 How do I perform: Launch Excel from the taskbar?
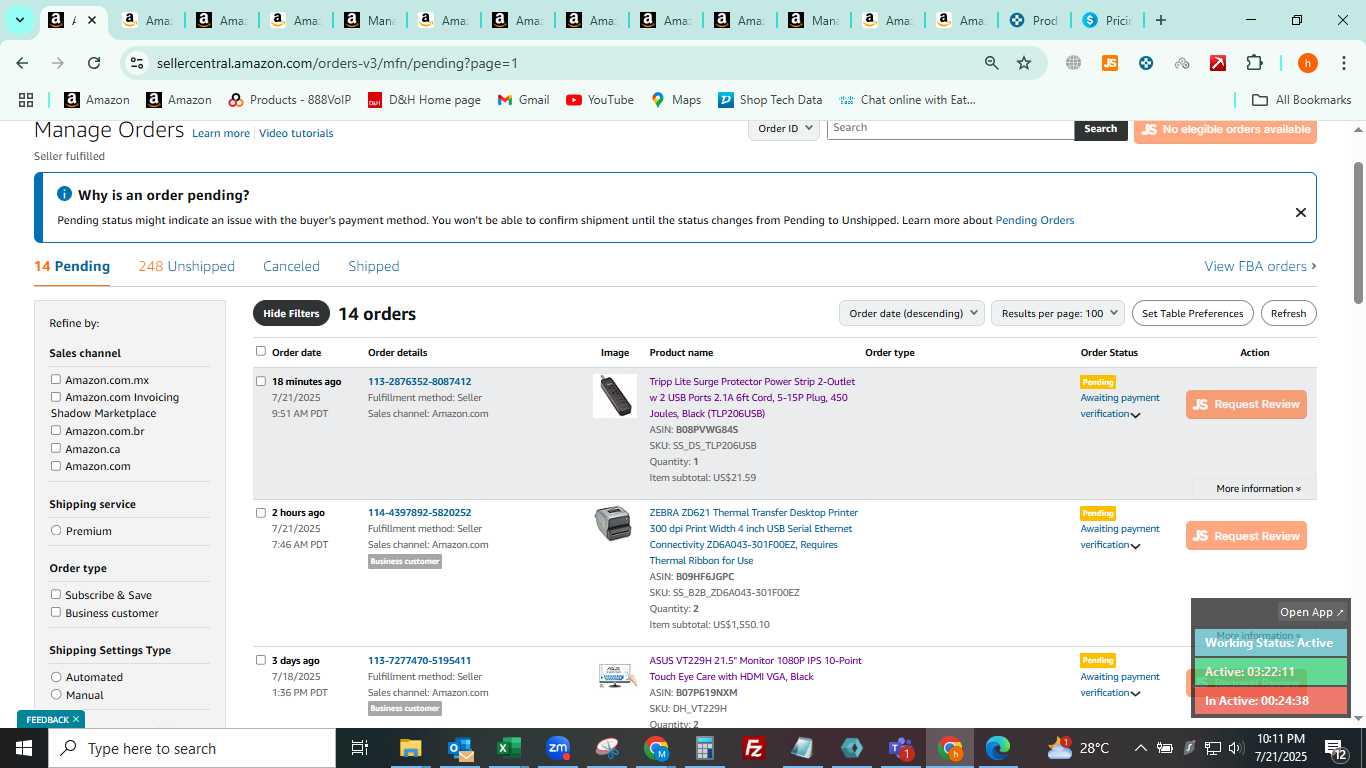(508, 748)
